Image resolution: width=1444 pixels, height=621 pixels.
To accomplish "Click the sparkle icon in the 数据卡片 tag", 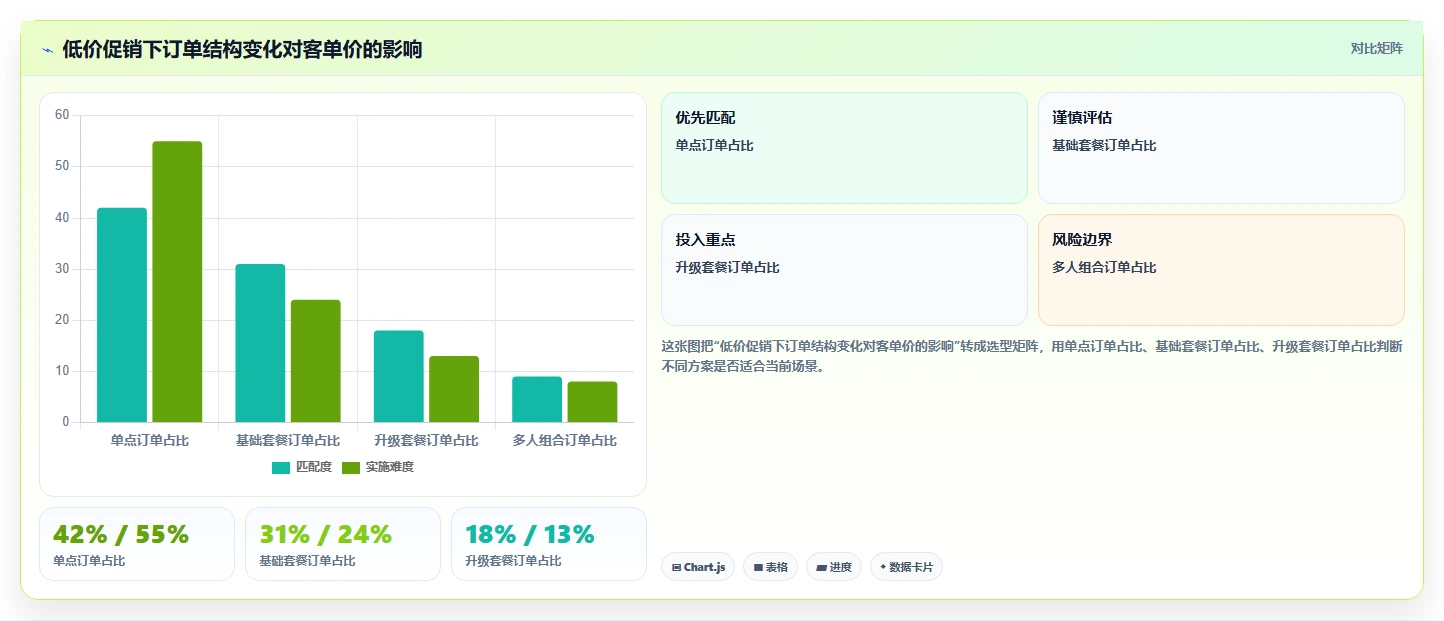I will (883, 567).
